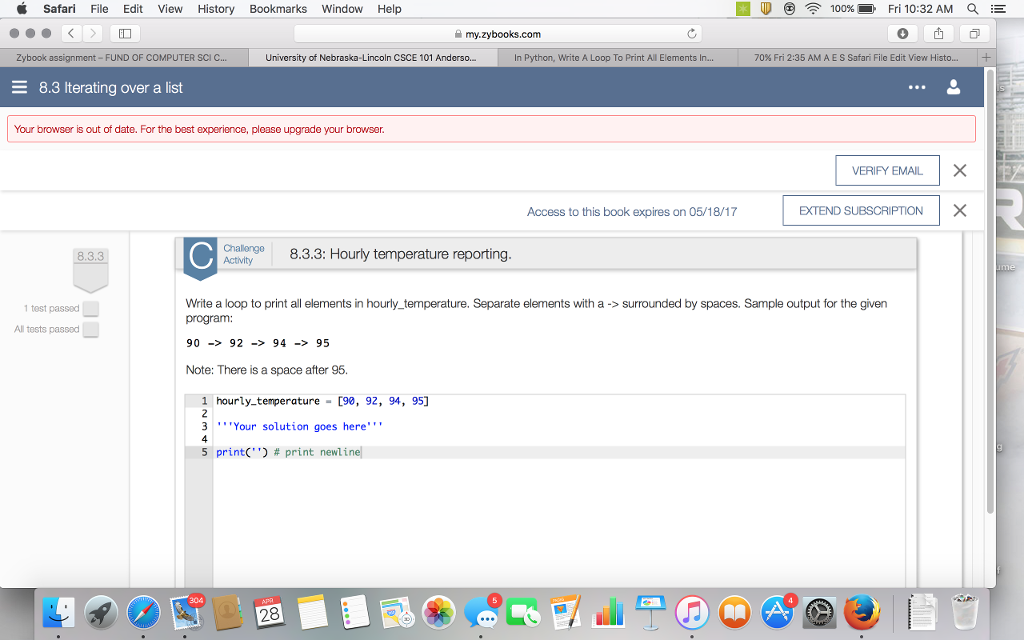Open App Store with 4 badge
This screenshot has height=640, width=1024.
(x=777, y=613)
